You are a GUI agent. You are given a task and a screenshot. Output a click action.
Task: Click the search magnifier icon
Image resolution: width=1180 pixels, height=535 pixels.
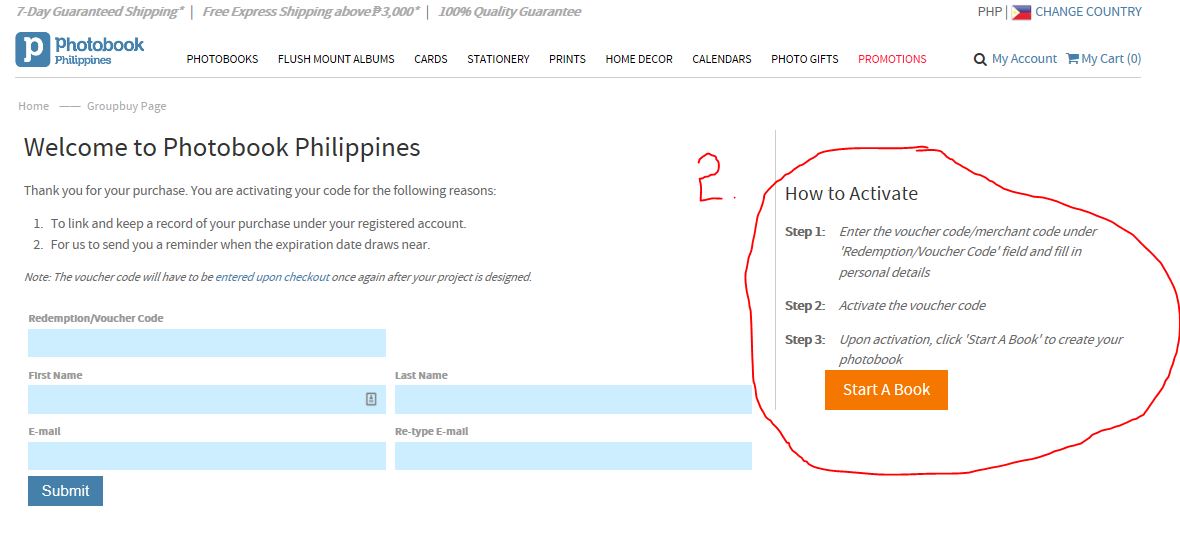[980, 59]
